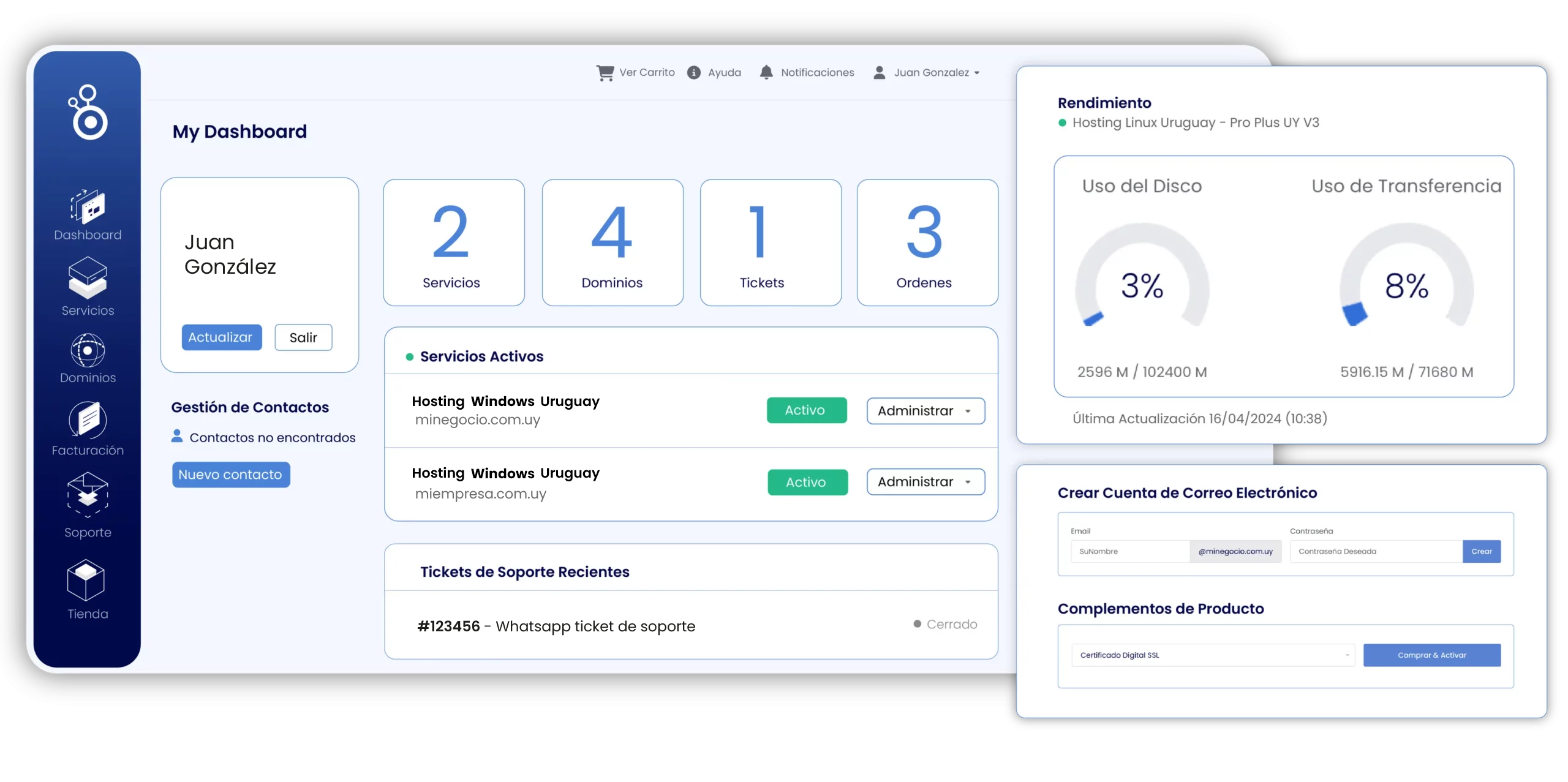Screen dimensions: 1568x782
Task: Click the Notificaciones bell icon
Action: coord(766,72)
